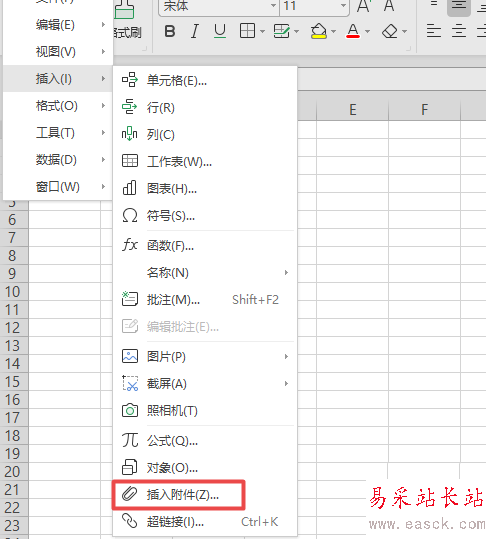Select middle vertical alignment icon
Screen dimensions: 486x539
pos(459,6)
